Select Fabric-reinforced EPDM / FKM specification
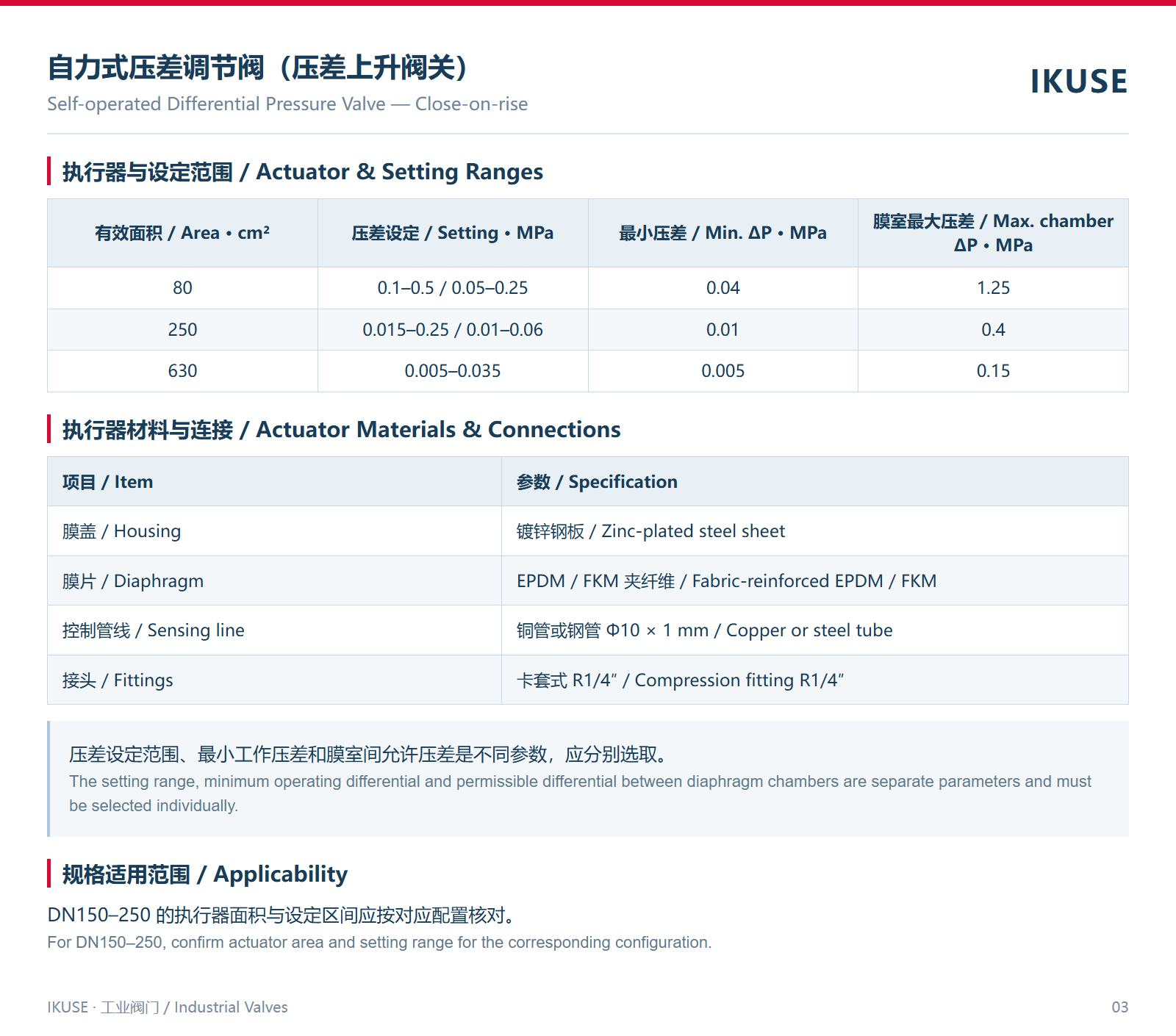 [814, 581]
